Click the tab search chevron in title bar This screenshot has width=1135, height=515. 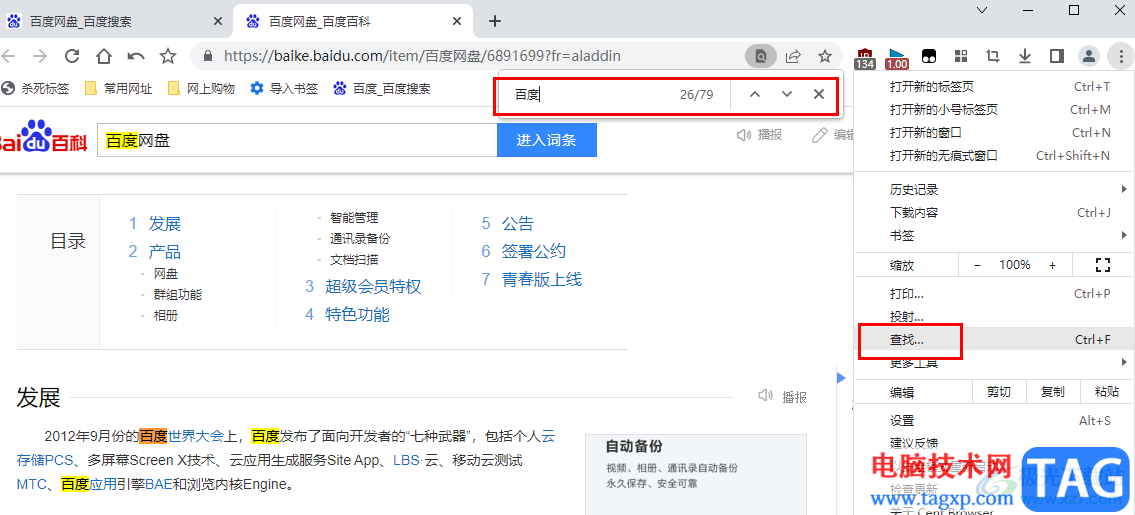click(x=982, y=10)
